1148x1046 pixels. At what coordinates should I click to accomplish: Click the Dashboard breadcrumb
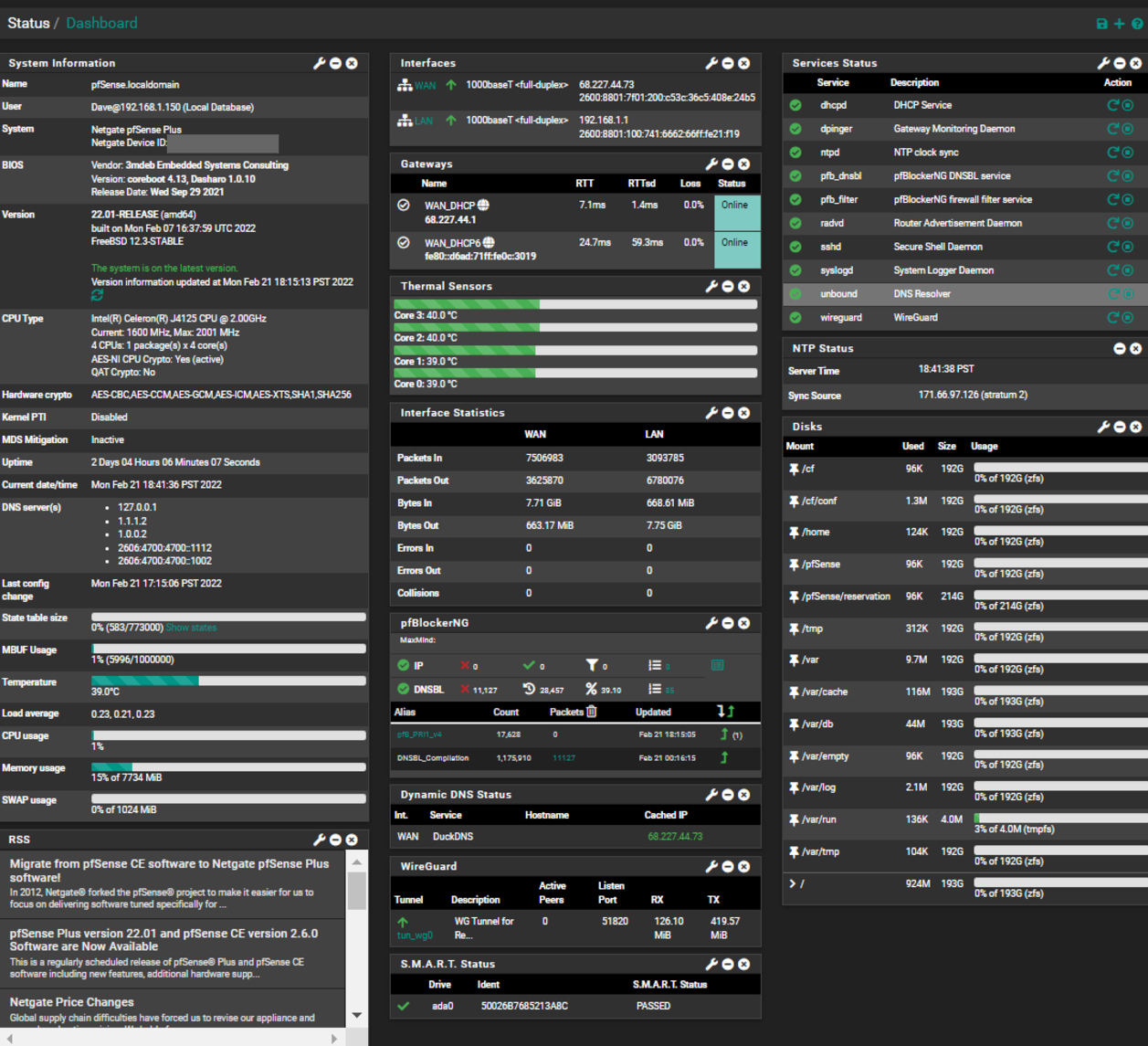pyautogui.click(x=101, y=23)
